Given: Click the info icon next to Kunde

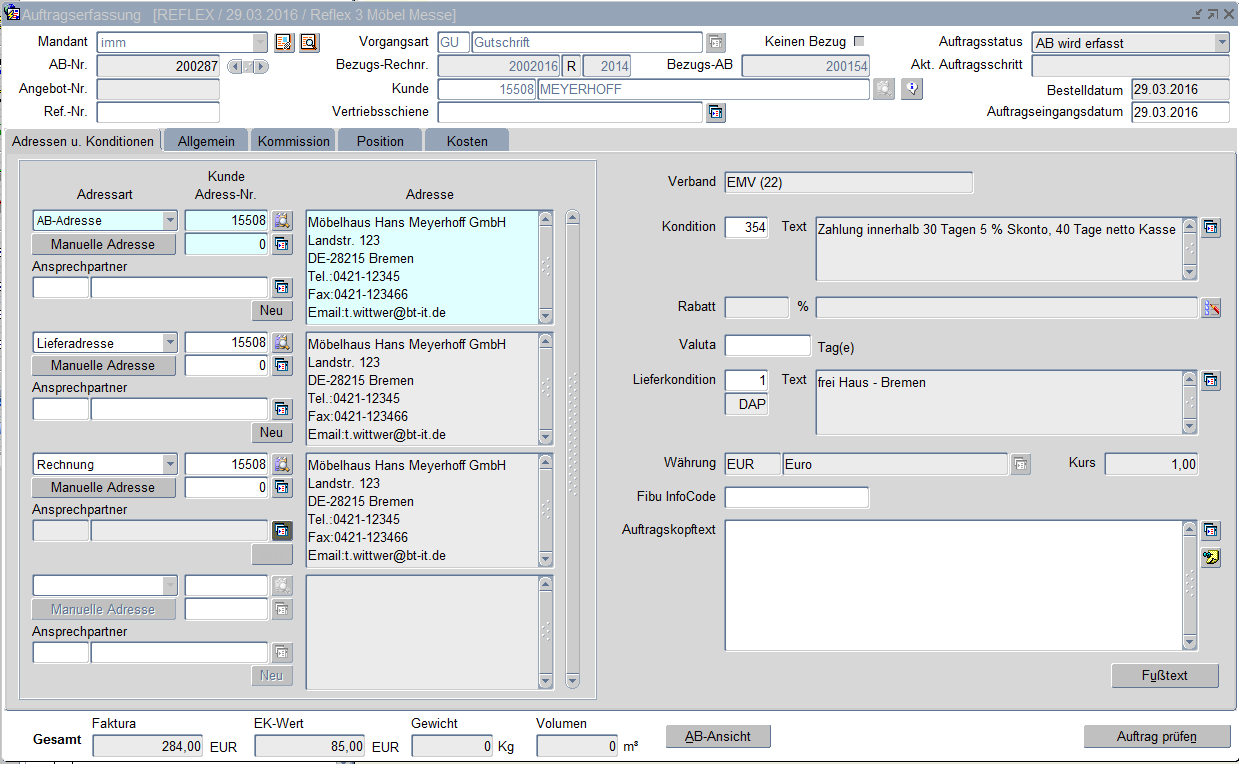Looking at the screenshot, I should 911,89.
